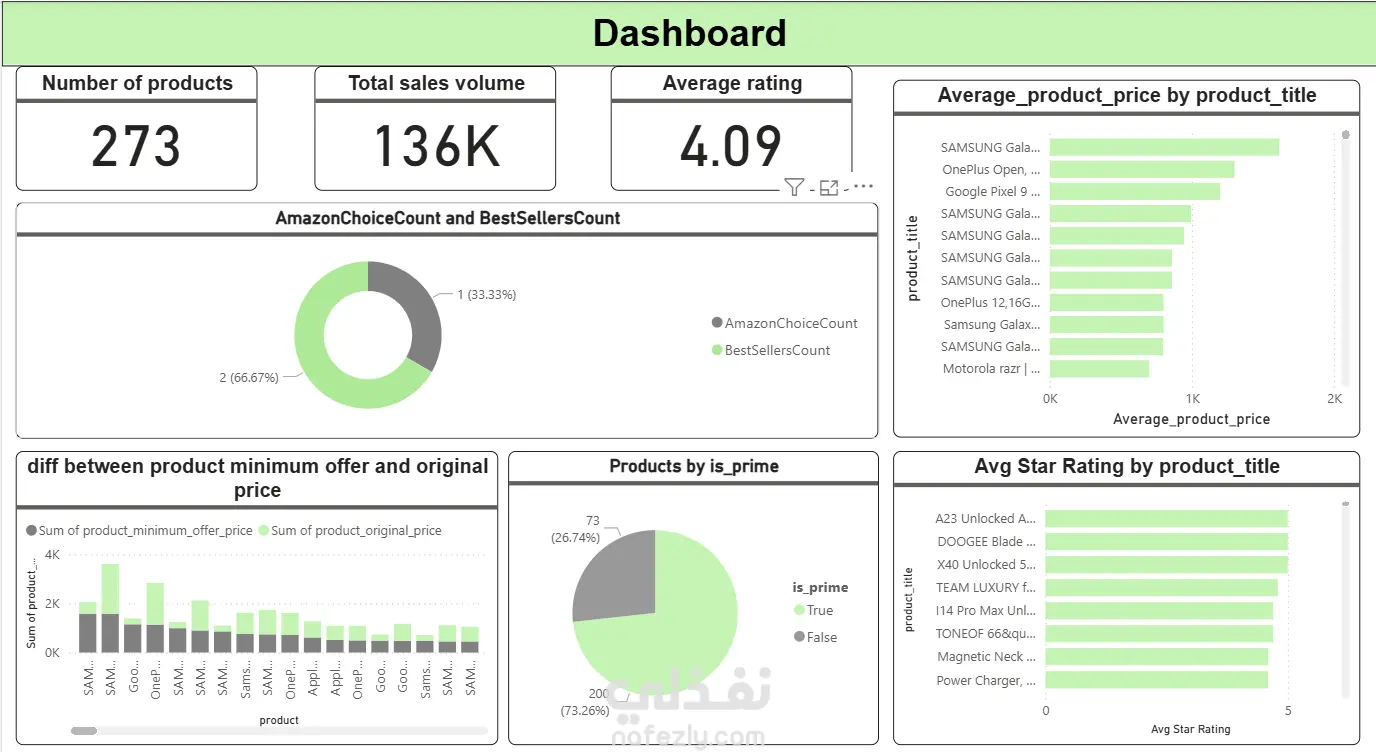Select Sum of product_original_price legend item
The width and height of the screenshot is (1376, 752).
[x=350, y=531]
